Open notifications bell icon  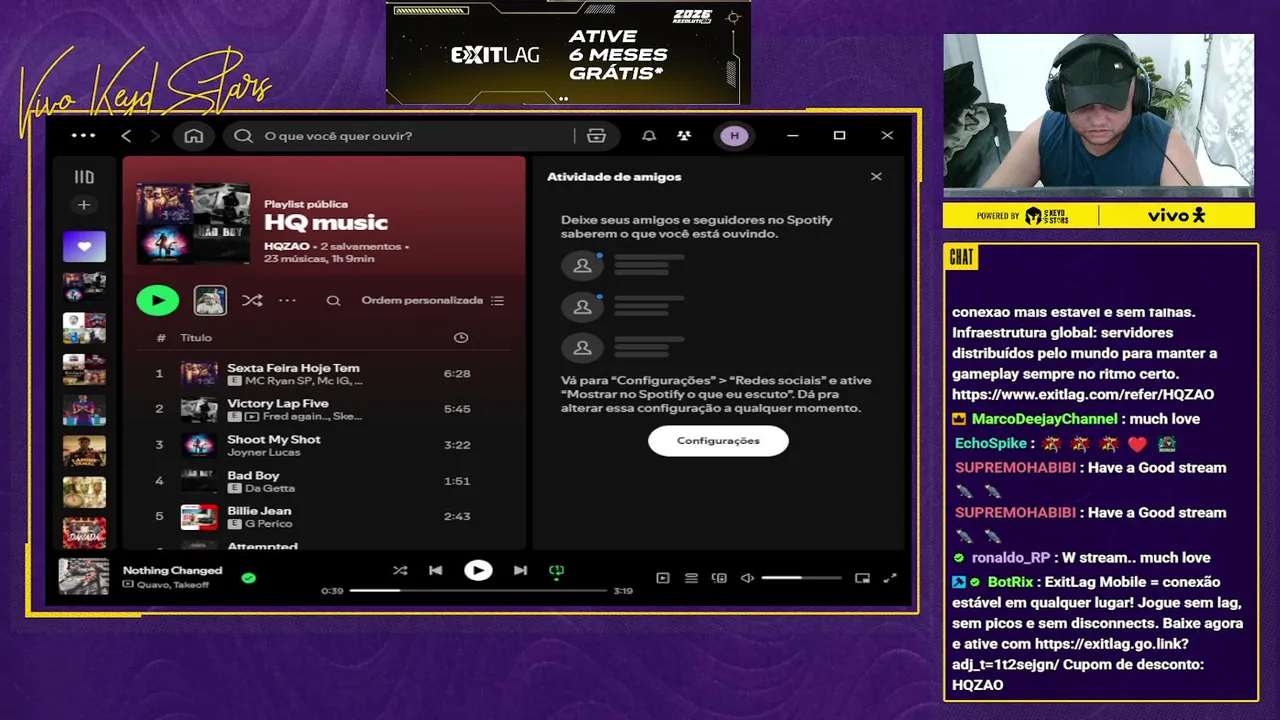(649, 136)
